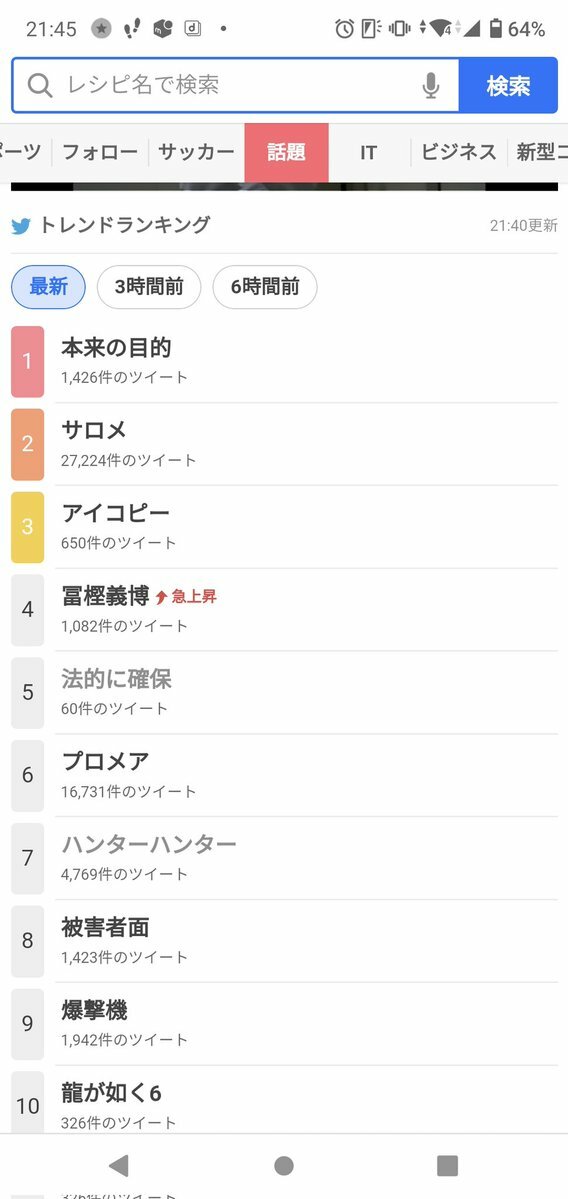Tap the Android home circle button
This screenshot has width=568, height=1199.
coord(284,1165)
